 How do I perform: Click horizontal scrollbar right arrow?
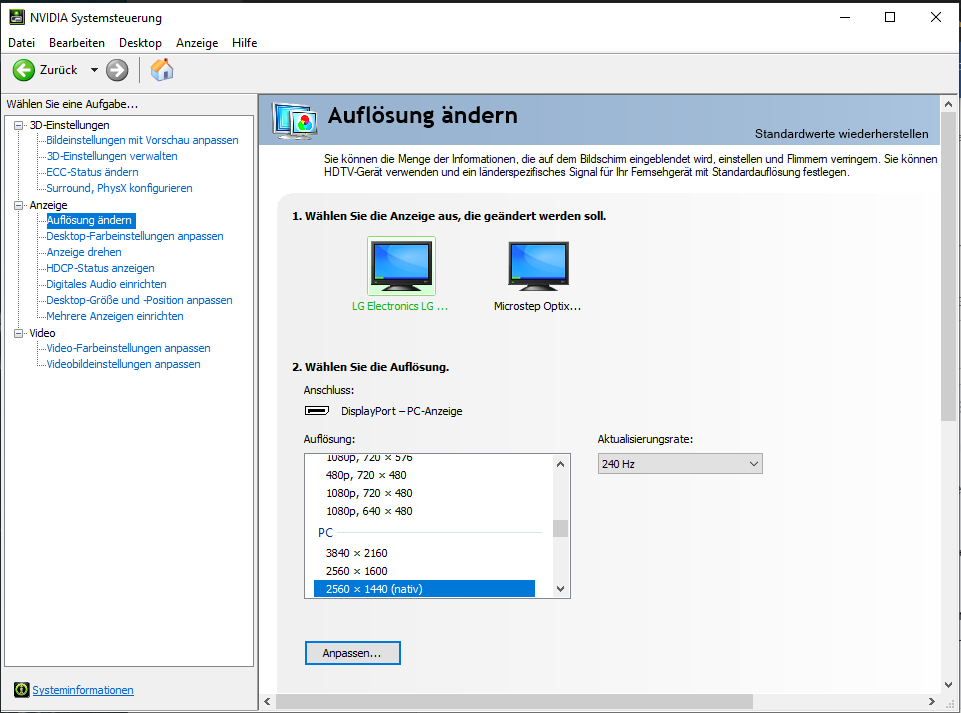(932, 701)
